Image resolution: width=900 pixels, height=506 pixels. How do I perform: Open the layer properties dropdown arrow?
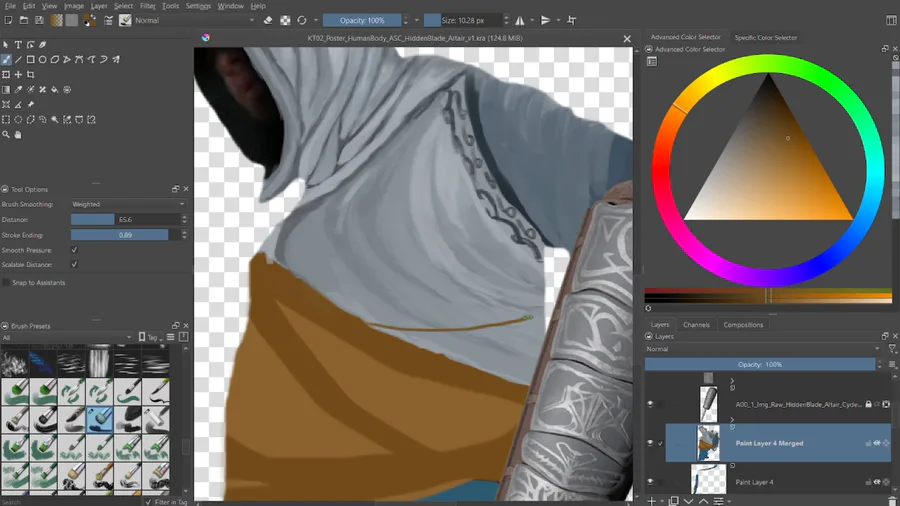(x=729, y=501)
